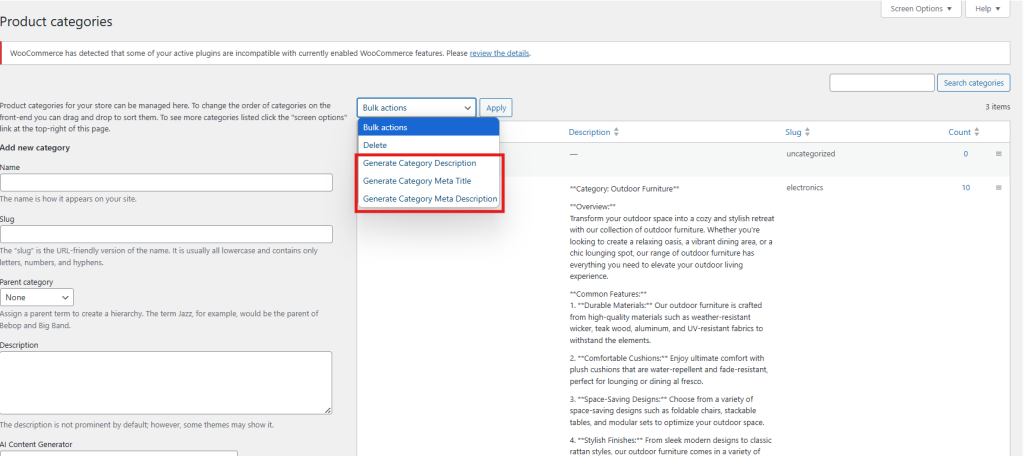Click the 'electronics' slug text
Image resolution: width=1024 pixels, height=456 pixels.
click(x=804, y=187)
